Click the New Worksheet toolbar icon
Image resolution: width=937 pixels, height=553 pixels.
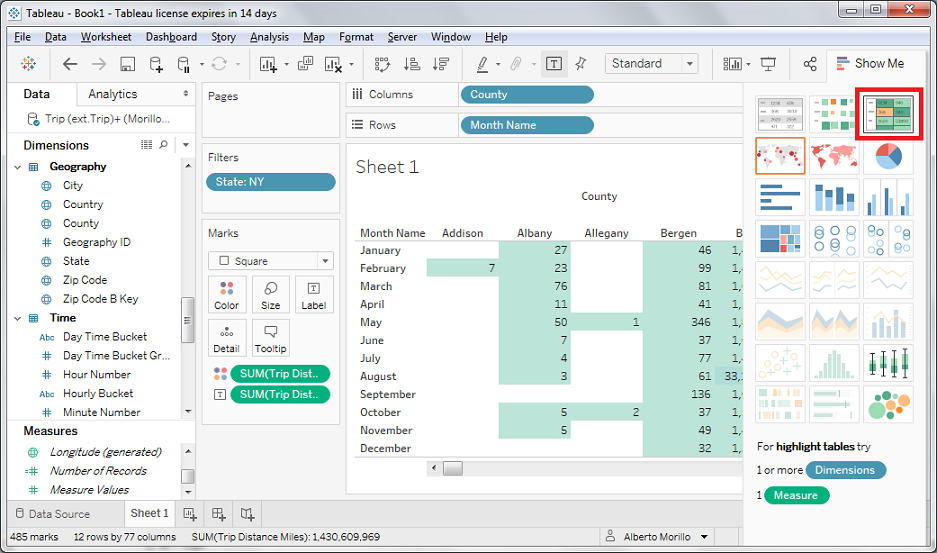pos(268,64)
